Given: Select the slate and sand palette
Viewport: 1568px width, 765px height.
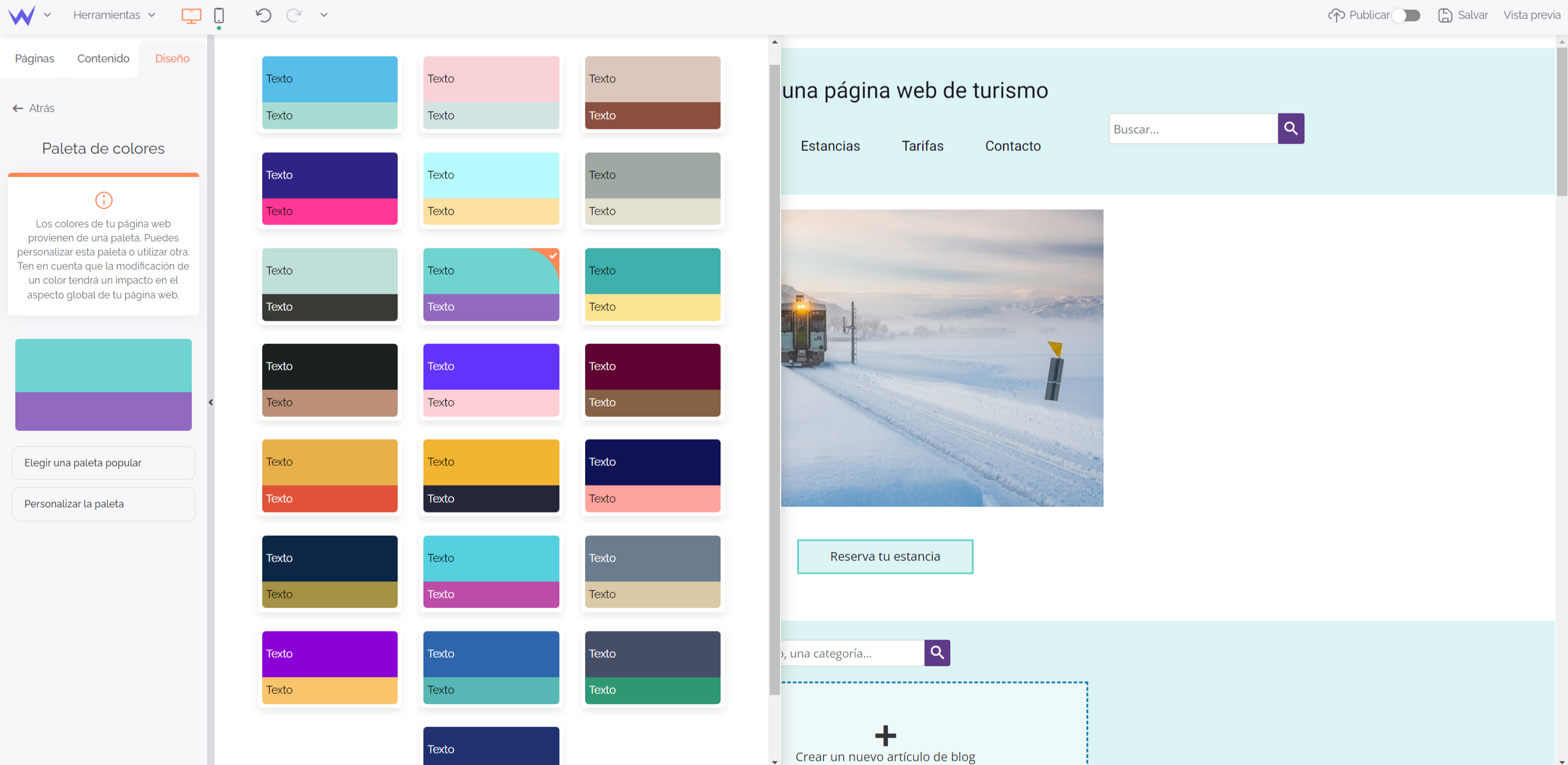Looking at the screenshot, I should point(653,572).
